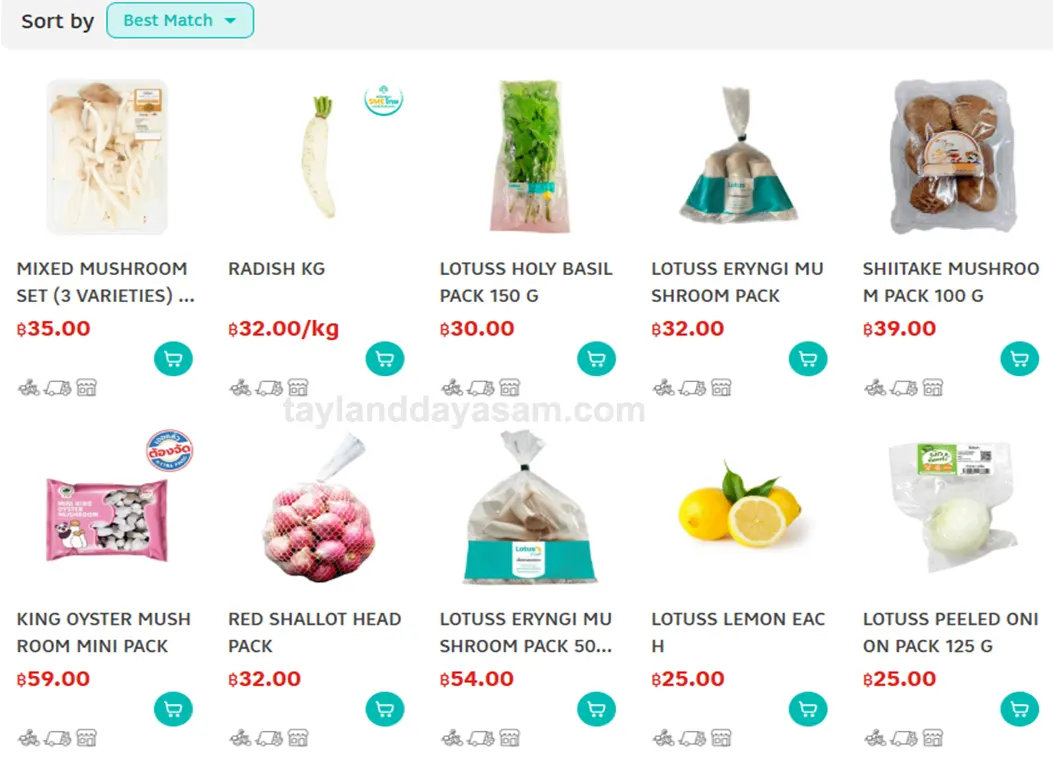Screen dimensions: 1053x775
Task: Open the Best Match sort dropdown
Action: click(x=180, y=20)
